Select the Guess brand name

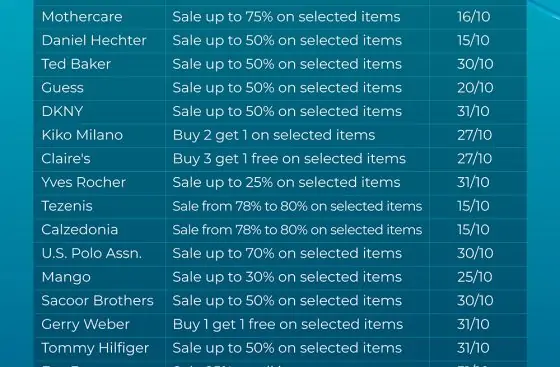62,88
